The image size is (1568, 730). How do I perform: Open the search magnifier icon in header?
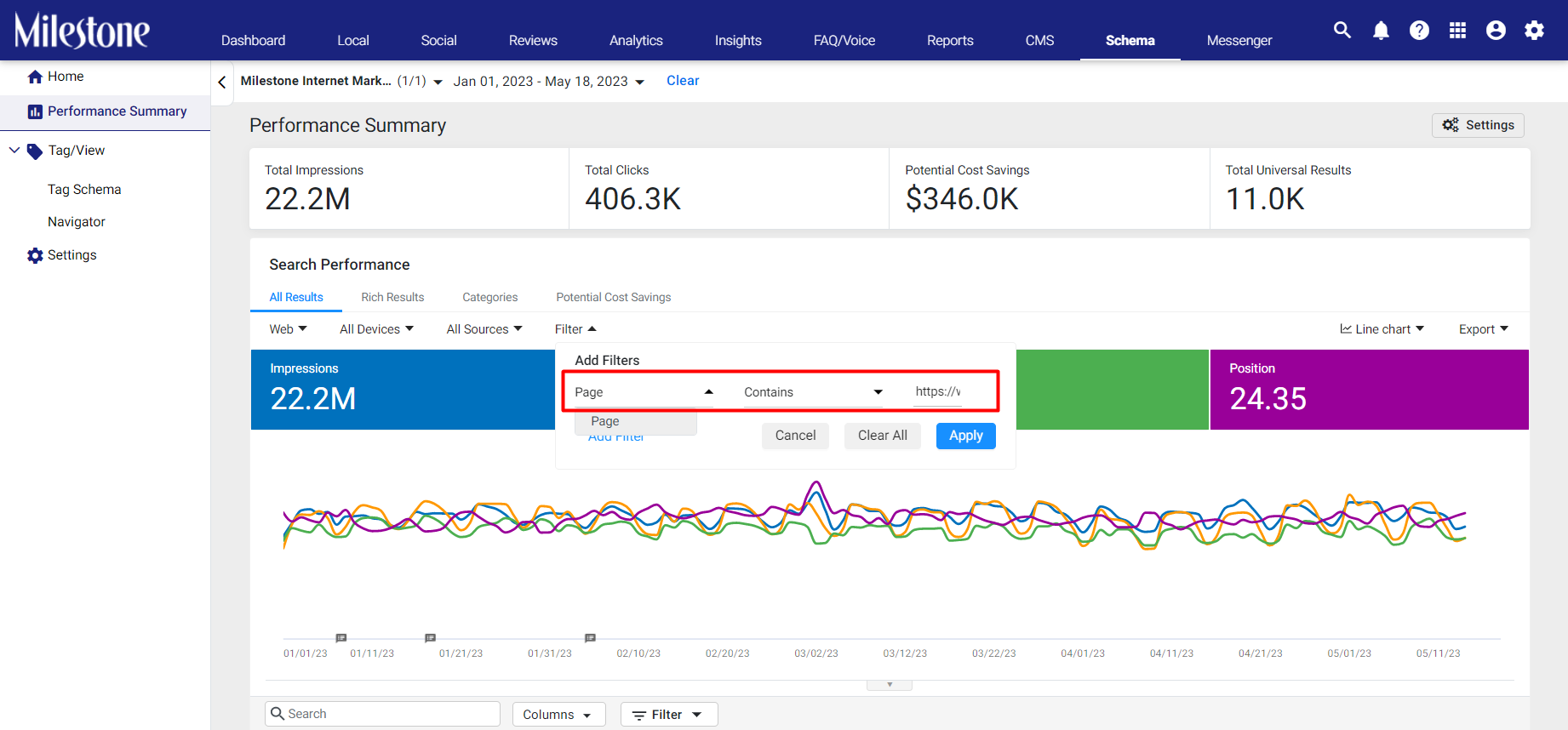click(x=1342, y=31)
